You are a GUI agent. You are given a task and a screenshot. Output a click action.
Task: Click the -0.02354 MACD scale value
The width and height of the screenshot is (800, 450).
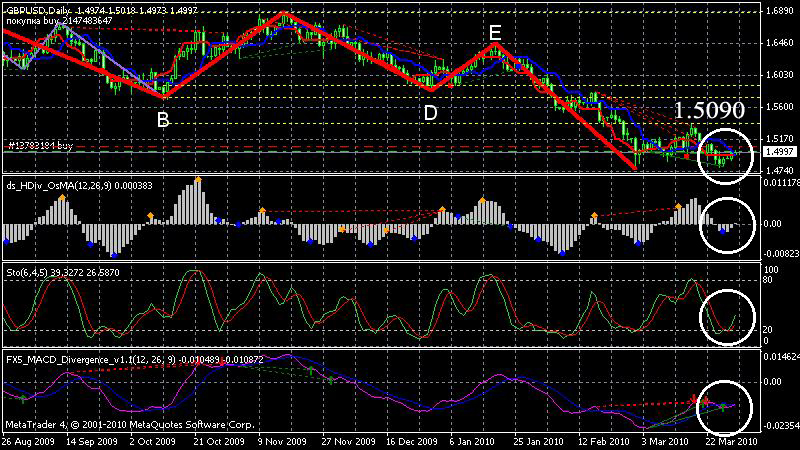(781, 426)
